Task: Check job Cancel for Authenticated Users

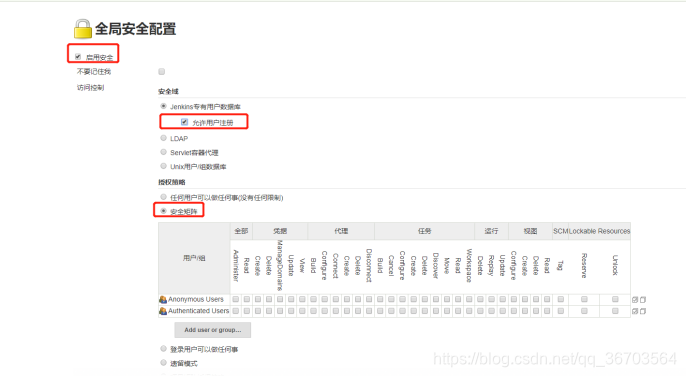Action: point(391,311)
